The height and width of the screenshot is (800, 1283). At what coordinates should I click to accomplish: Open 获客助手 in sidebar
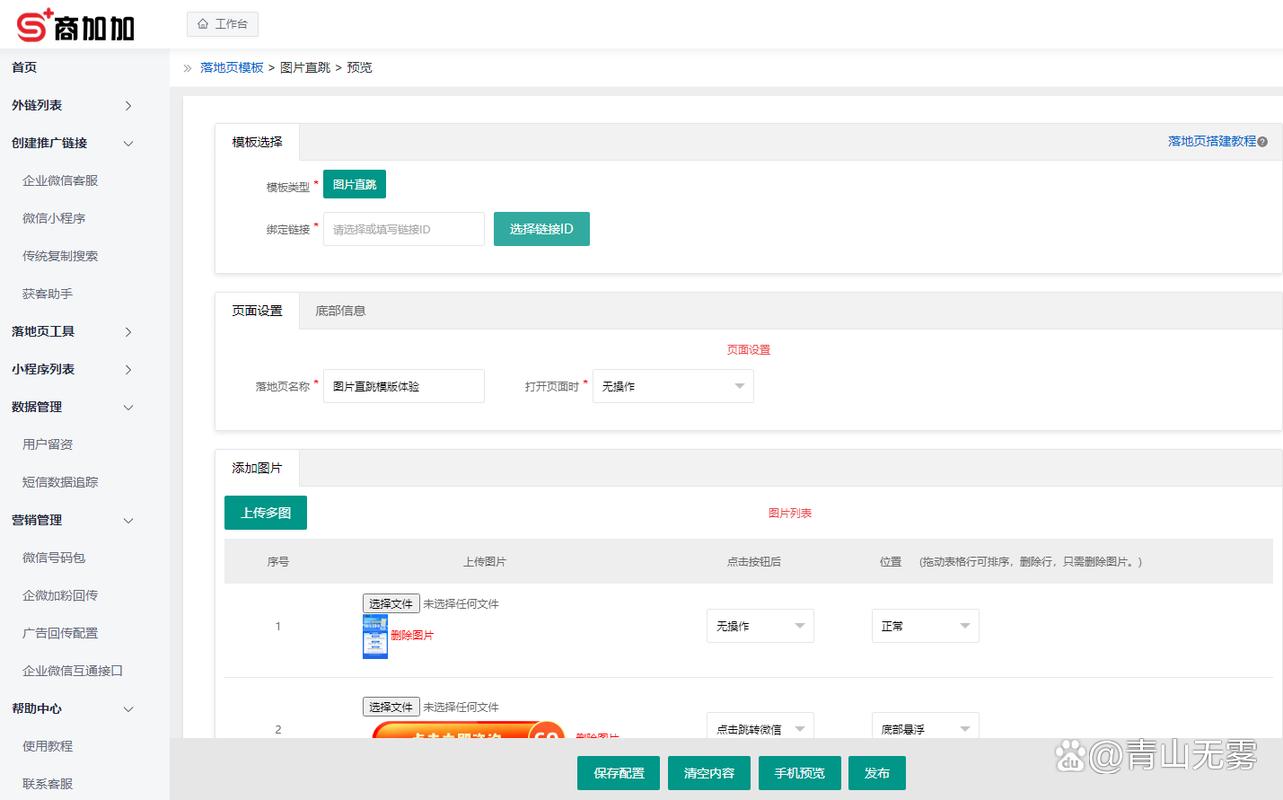tap(47, 294)
